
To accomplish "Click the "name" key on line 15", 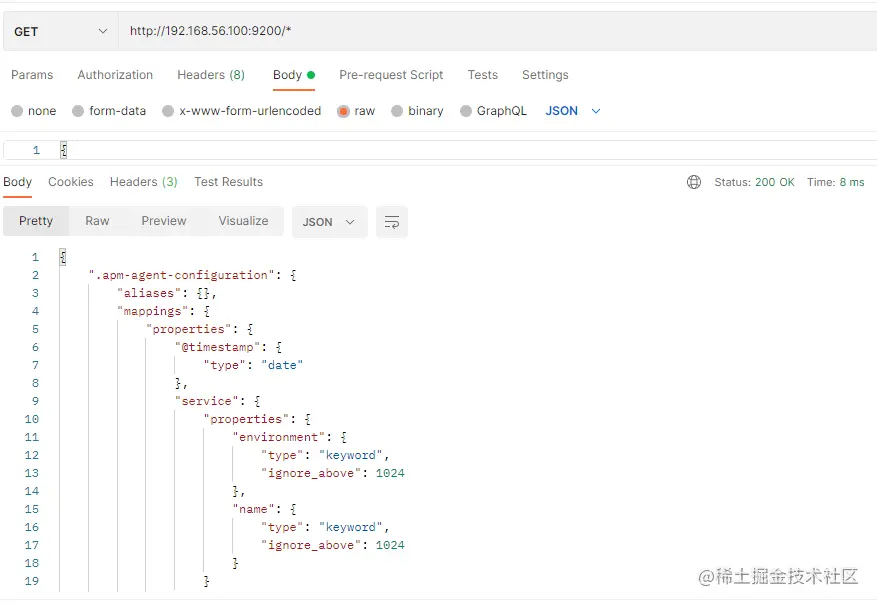I will point(253,509).
